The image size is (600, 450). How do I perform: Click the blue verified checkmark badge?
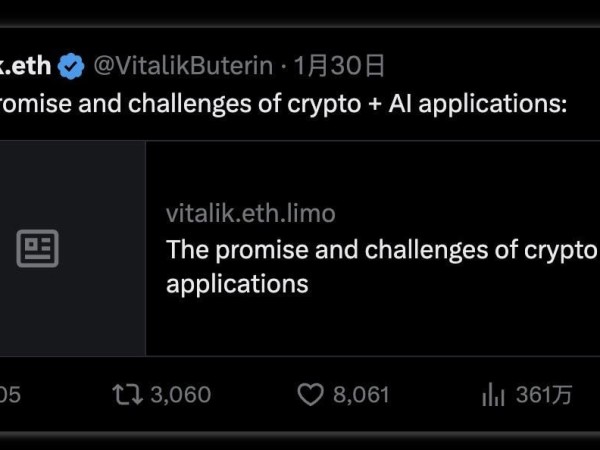point(71,66)
